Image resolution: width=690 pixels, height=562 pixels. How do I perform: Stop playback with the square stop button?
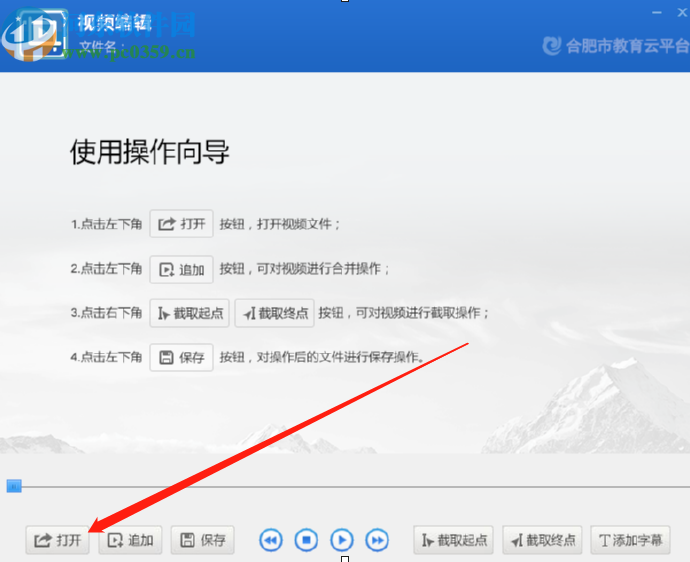pyautogui.click(x=306, y=540)
